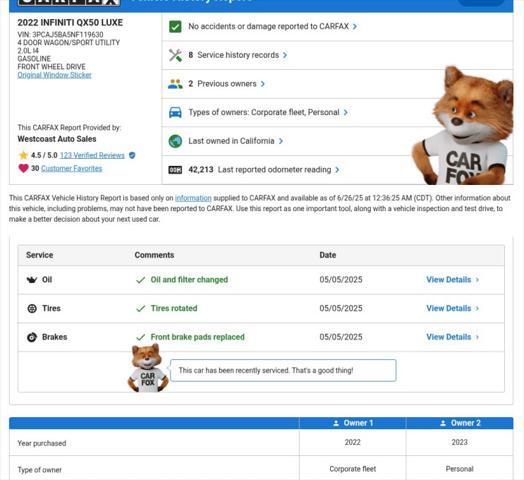Click the checkmark beside Oil and filter changed
This screenshot has width=524, height=480.
pos(141,280)
